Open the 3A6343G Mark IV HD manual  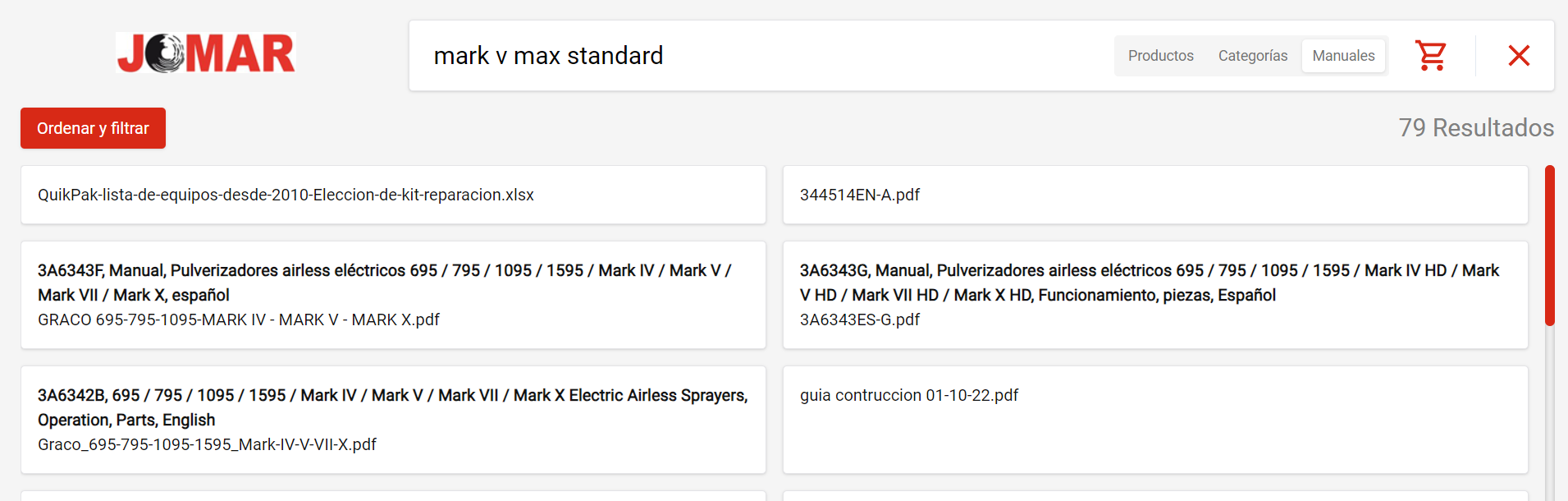pos(1149,282)
